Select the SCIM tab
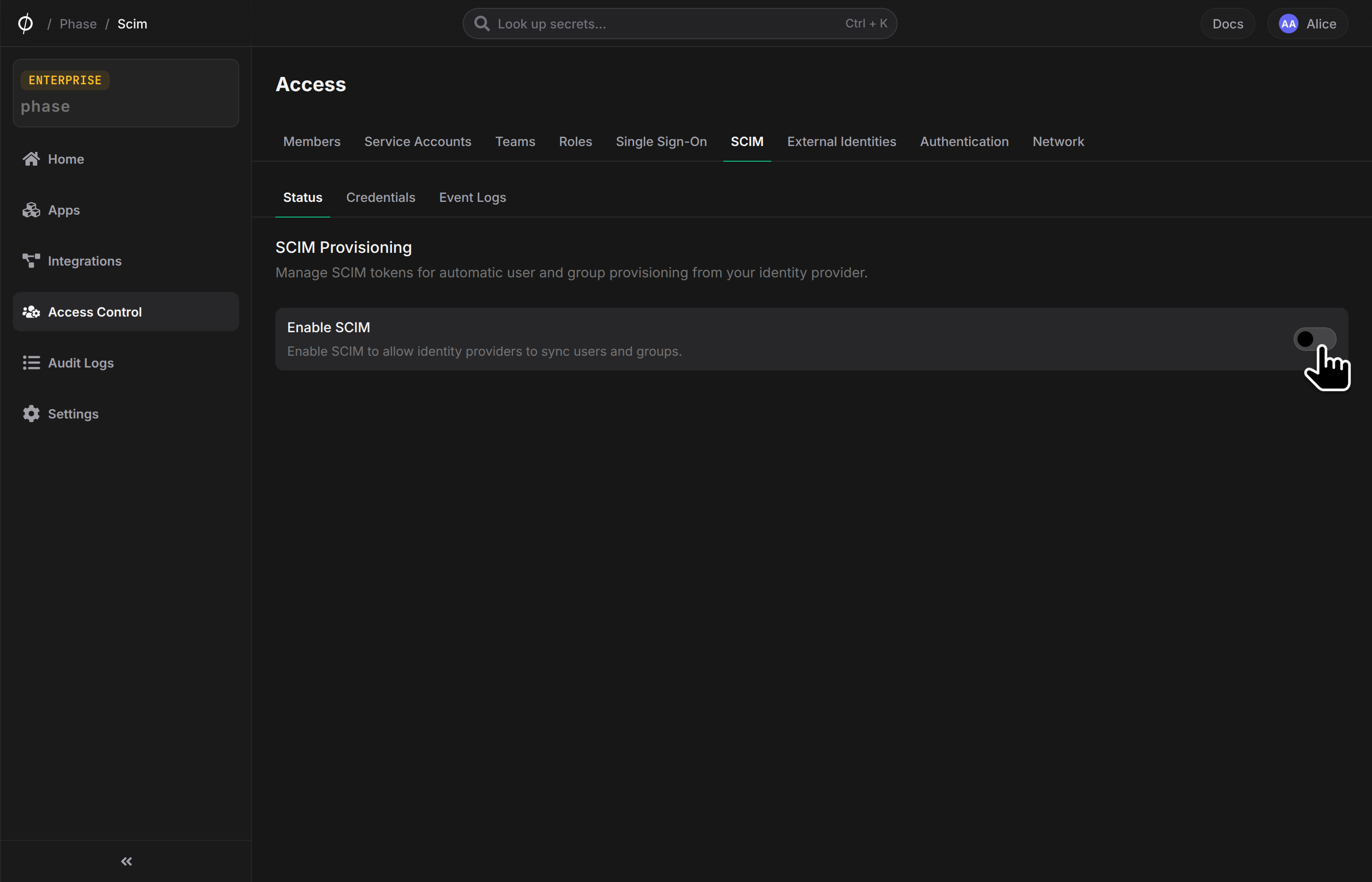This screenshot has width=1372, height=882. pos(747,142)
